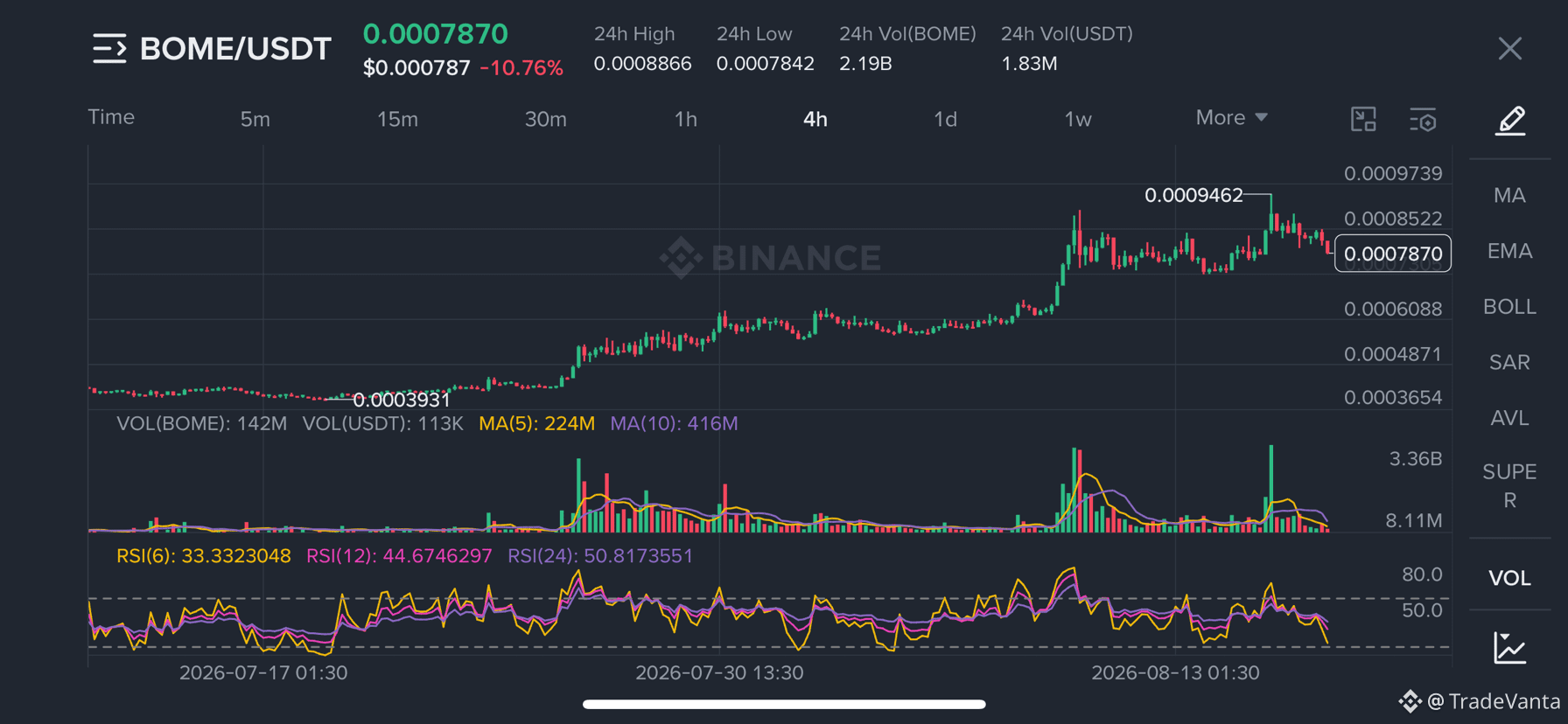Tap the RSI(6) value label

pyautogui.click(x=204, y=556)
